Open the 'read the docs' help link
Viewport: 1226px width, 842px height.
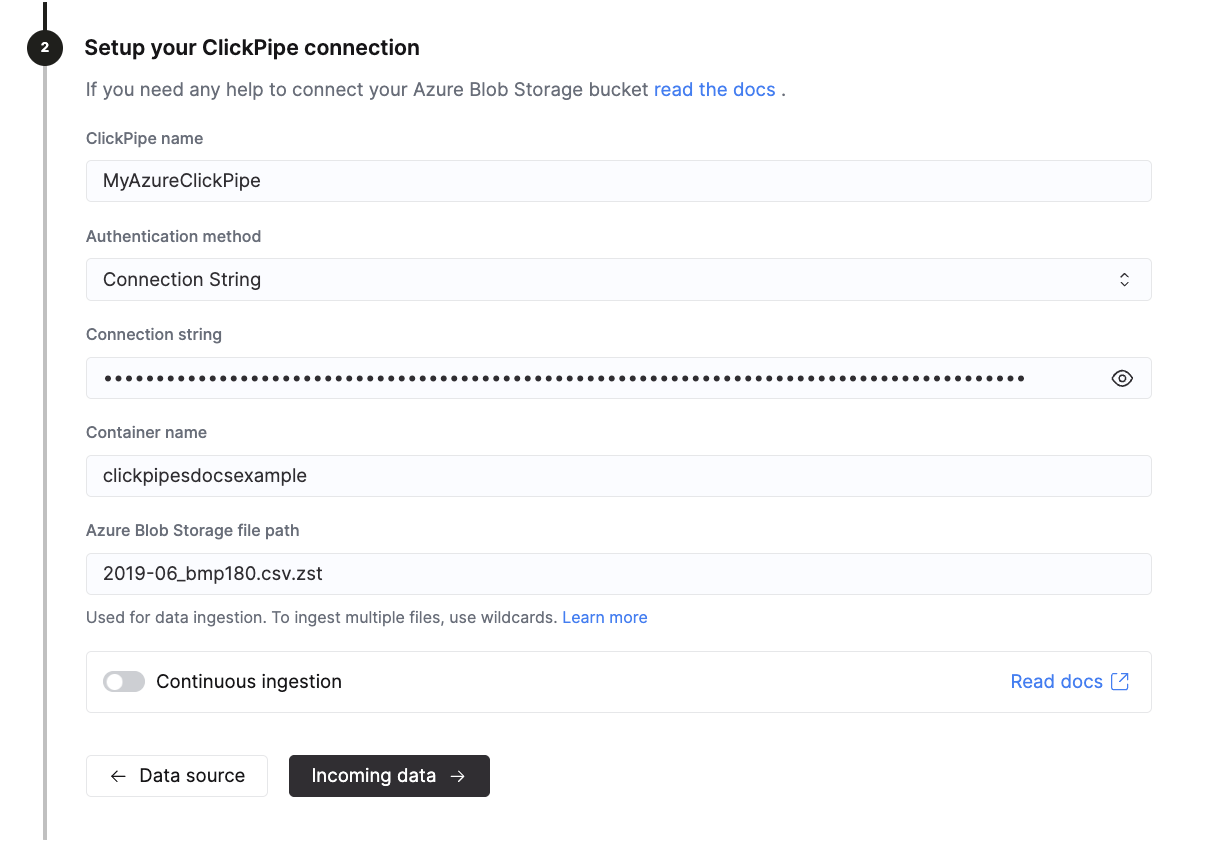pyautogui.click(x=715, y=89)
